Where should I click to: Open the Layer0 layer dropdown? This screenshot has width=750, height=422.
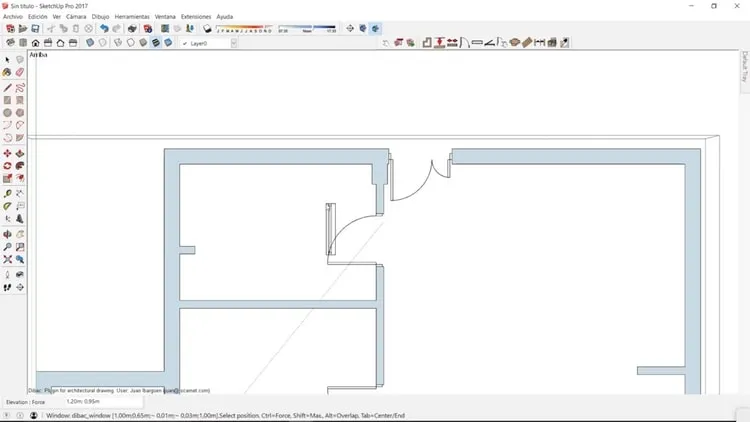(233, 43)
